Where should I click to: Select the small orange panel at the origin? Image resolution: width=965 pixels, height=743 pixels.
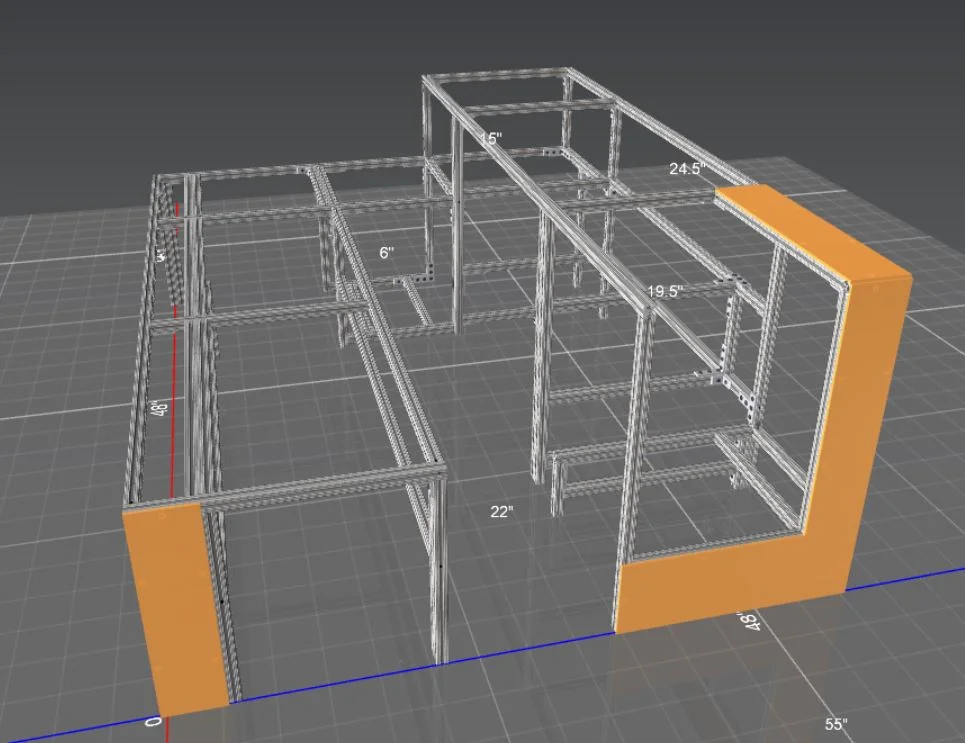coord(178,609)
